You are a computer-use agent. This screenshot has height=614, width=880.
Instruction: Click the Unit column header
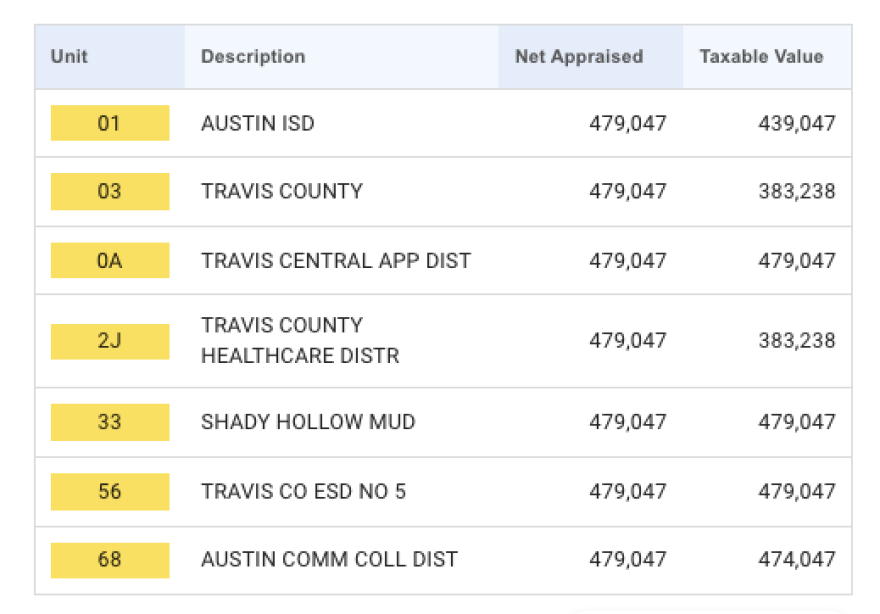69,57
